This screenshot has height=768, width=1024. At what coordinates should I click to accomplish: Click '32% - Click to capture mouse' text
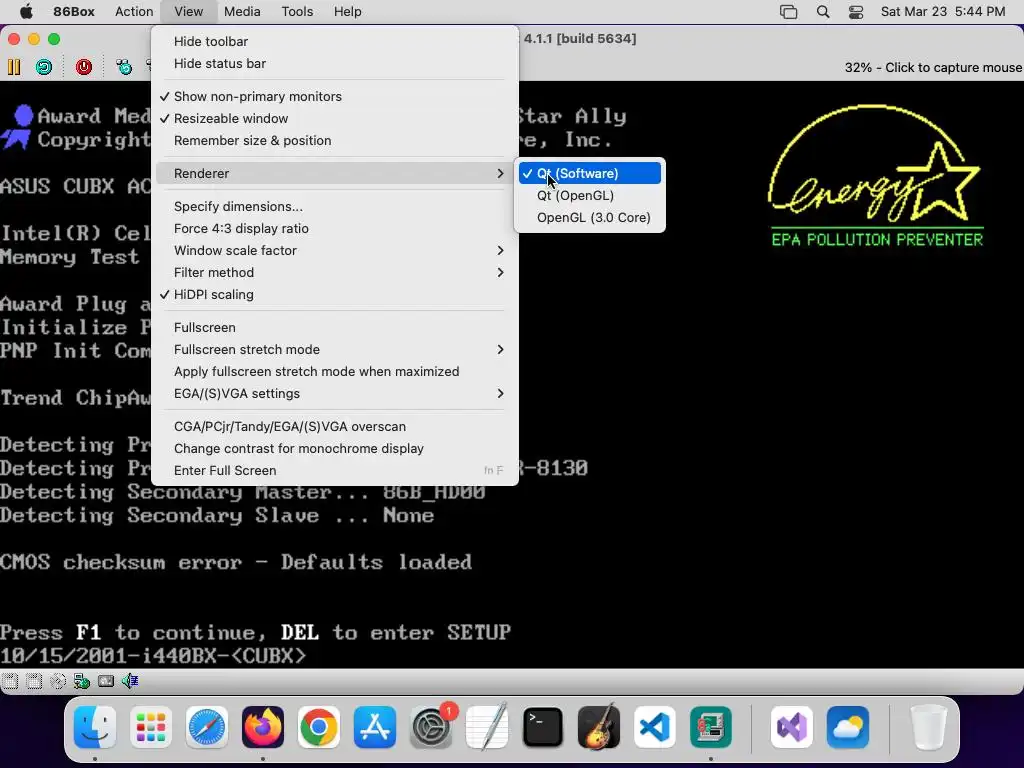point(933,68)
